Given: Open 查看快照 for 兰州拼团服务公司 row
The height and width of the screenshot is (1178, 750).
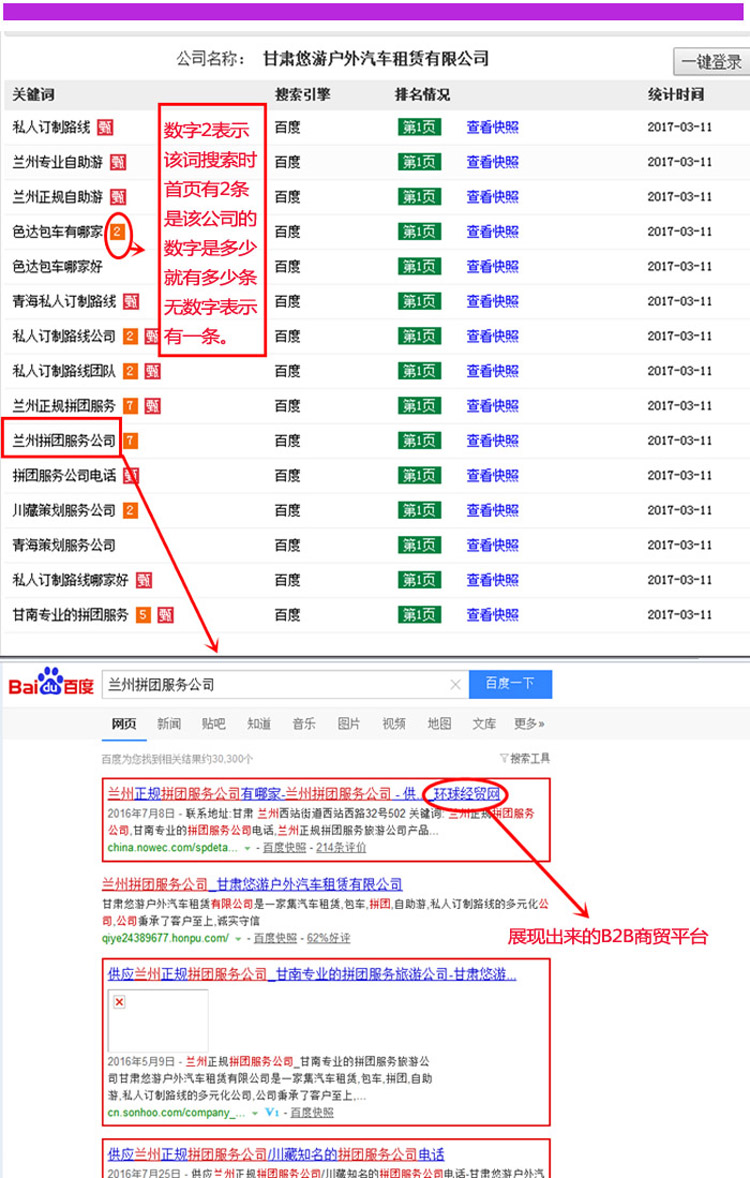Looking at the screenshot, I should [492, 440].
